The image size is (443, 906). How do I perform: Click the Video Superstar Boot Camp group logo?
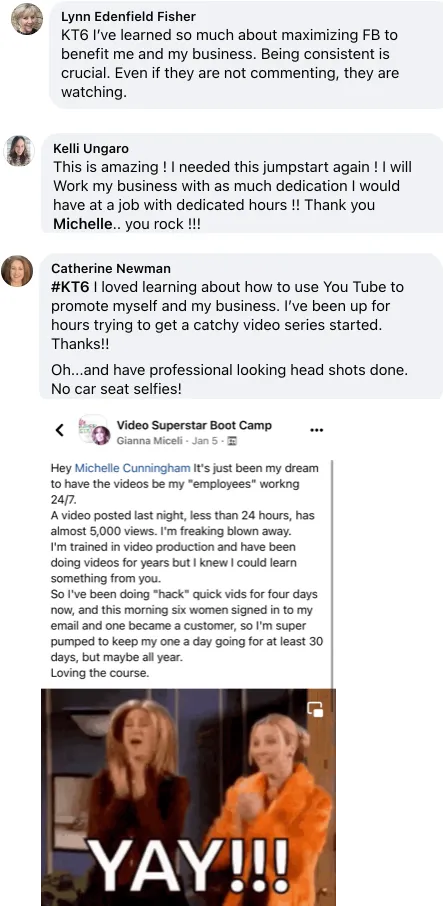(x=91, y=428)
